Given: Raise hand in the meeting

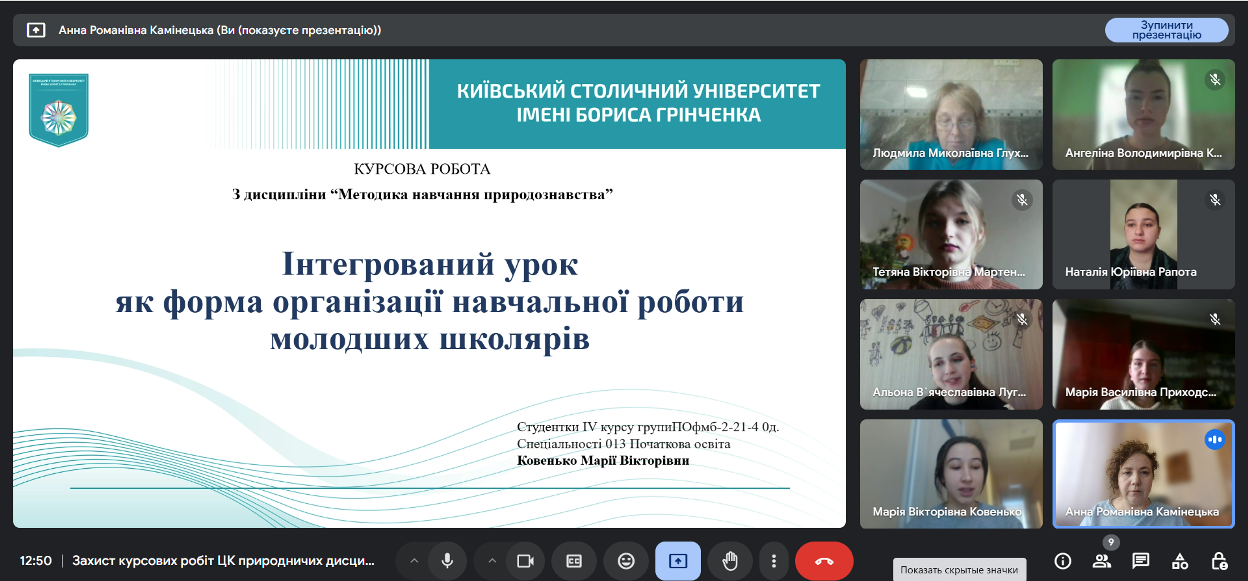Looking at the screenshot, I should pos(730,561).
